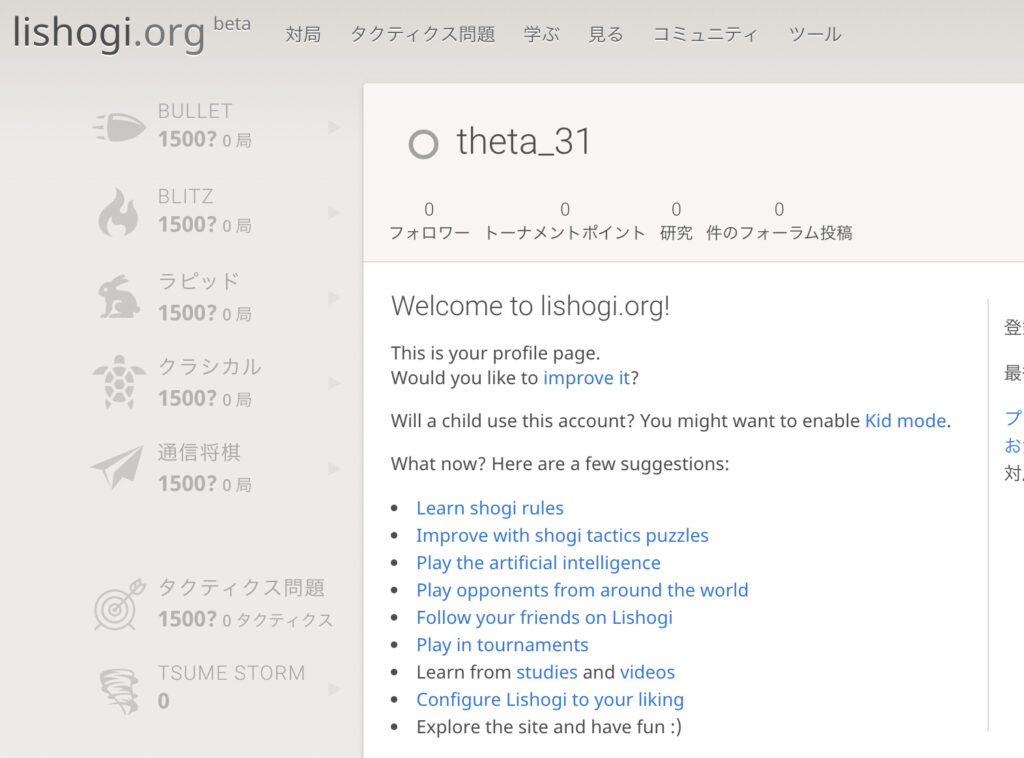The image size is (1024, 758).
Task: Click the offline status circle beside theta_31
Action: click(423, 144)
